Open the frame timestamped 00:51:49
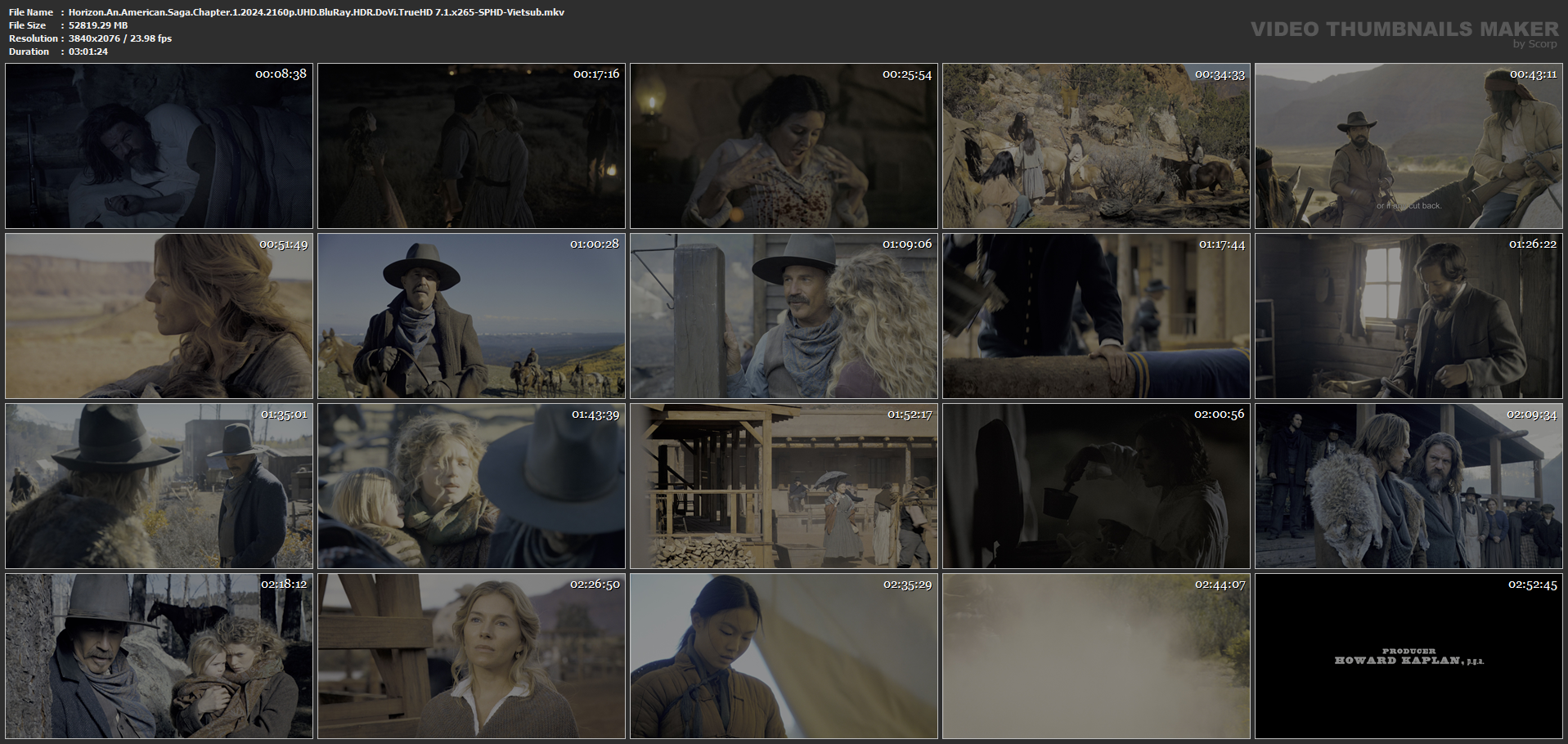The height and width of the screenshot is (744, 1568). [x=159, y=316]
